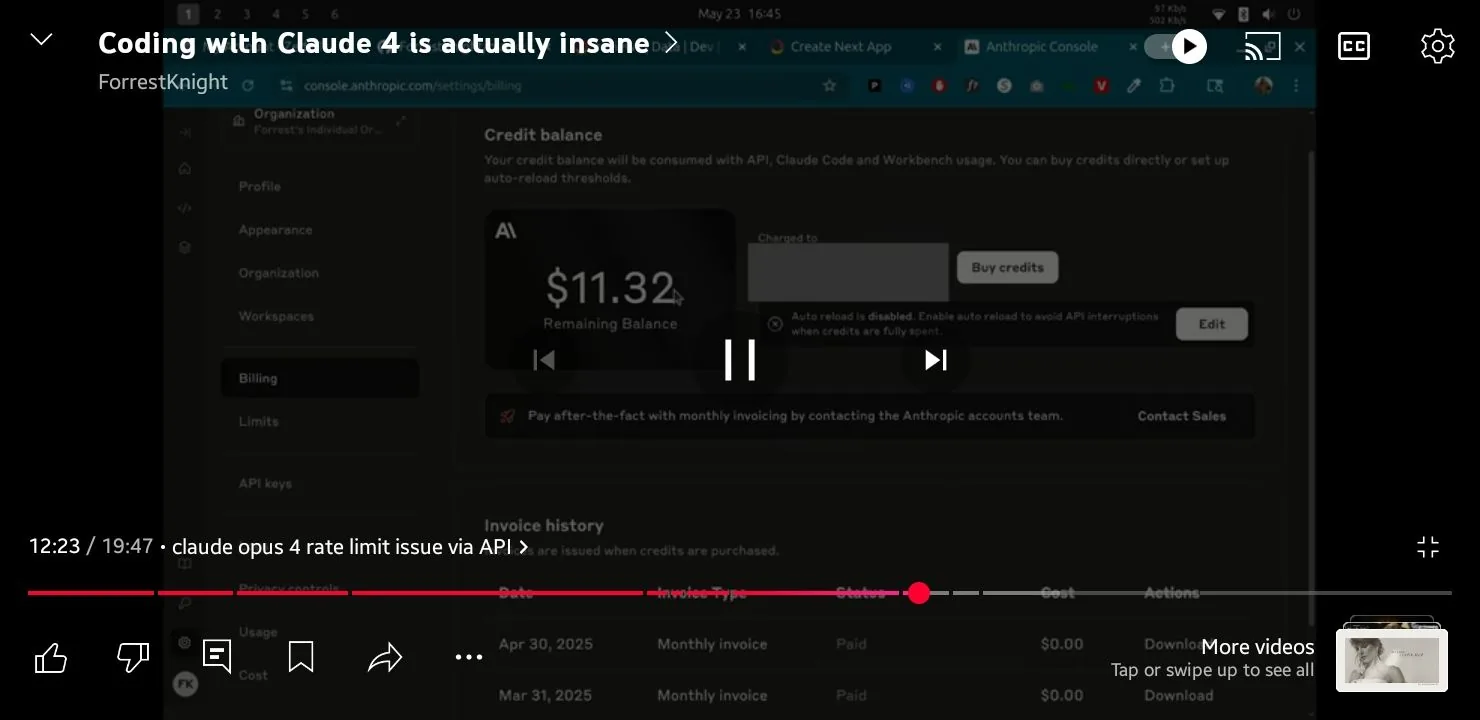Expand the video title chevron

(670, 41)
